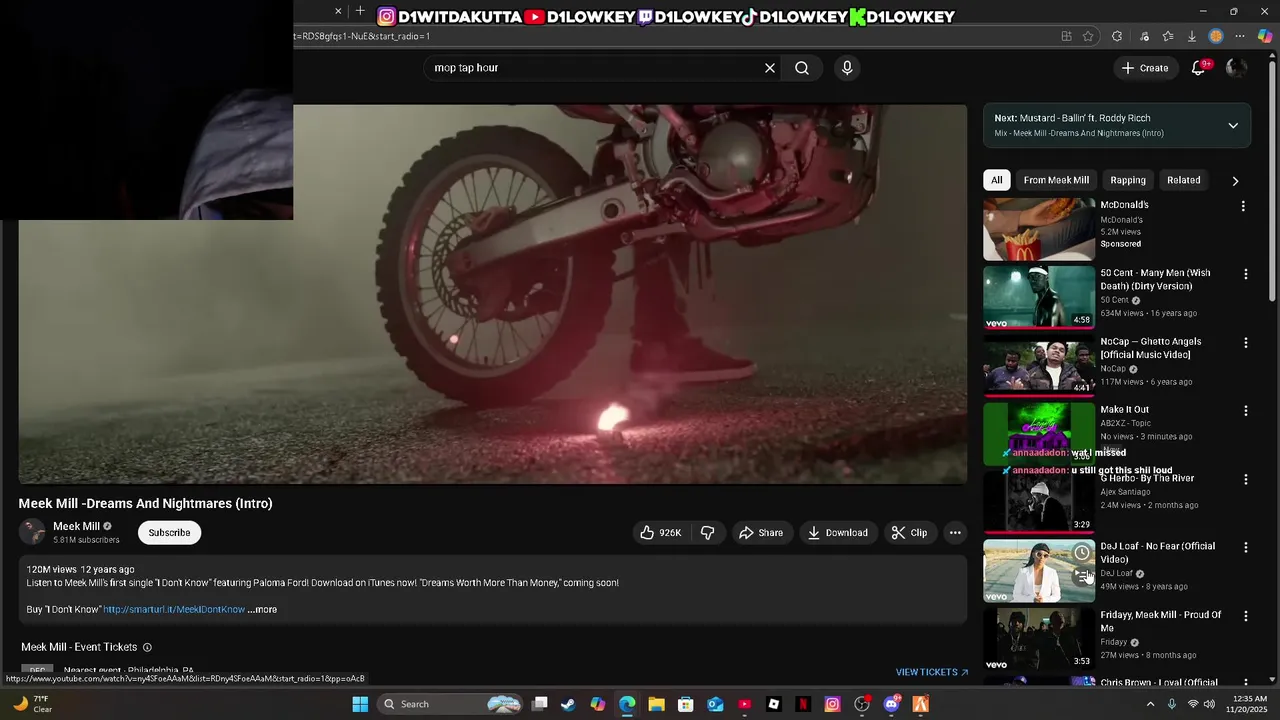Image resolution: width=1280 pixels, height=720 pixels.
Task: Open Netflix from the taskbar
Action: coord(803,704)
